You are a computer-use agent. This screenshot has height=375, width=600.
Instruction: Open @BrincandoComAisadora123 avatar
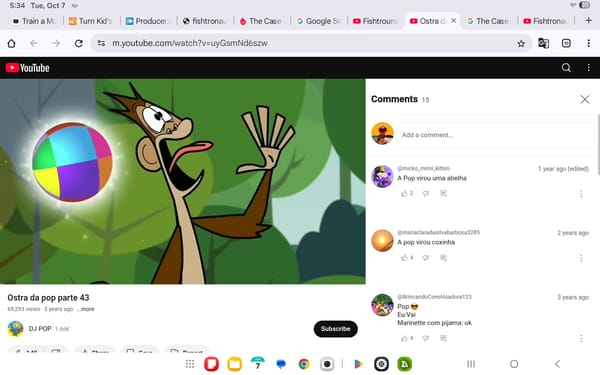point(382,305)
